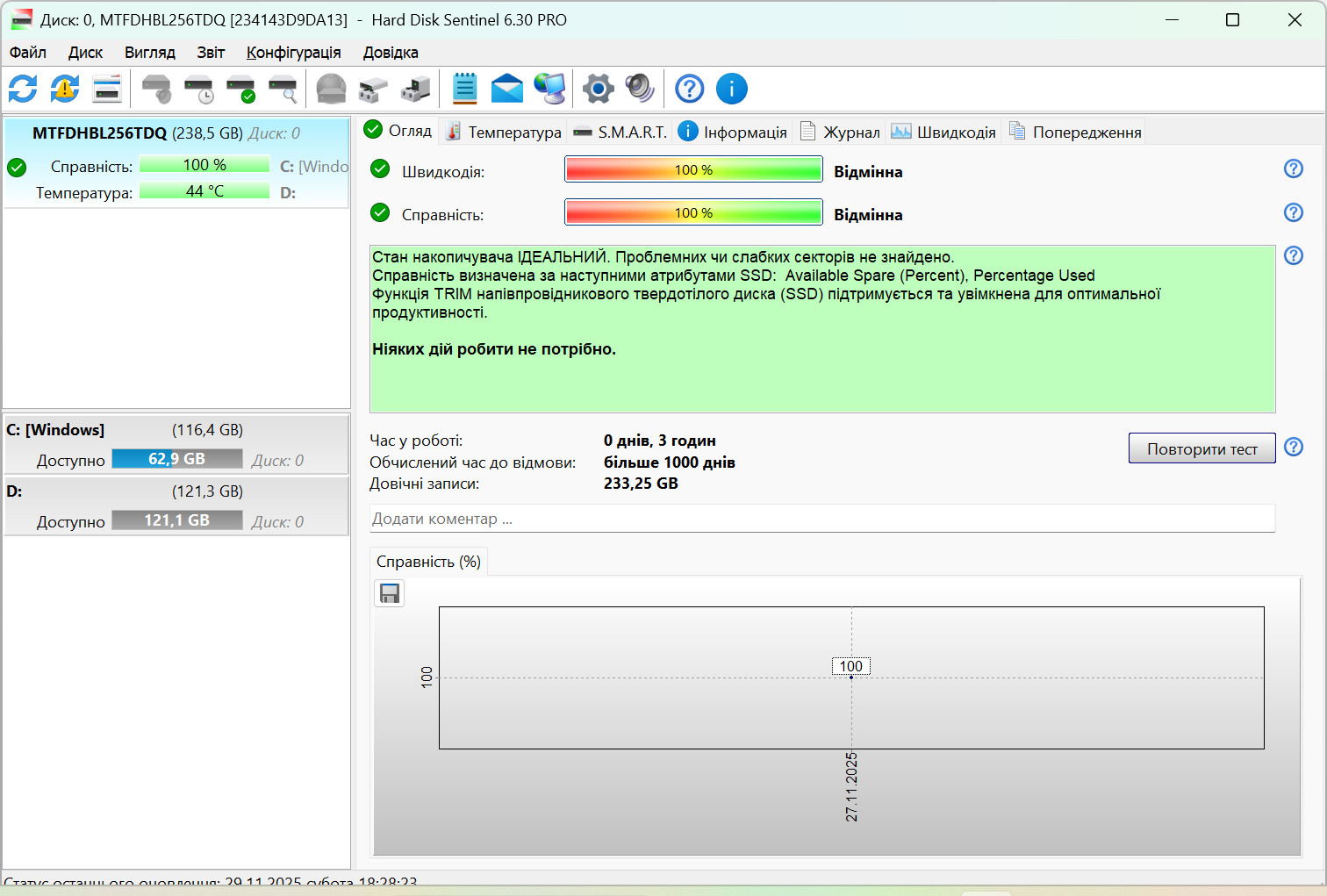Open the gear configuration icon
The width and height of the screenshot is (1327, 896).
[599, 89]
